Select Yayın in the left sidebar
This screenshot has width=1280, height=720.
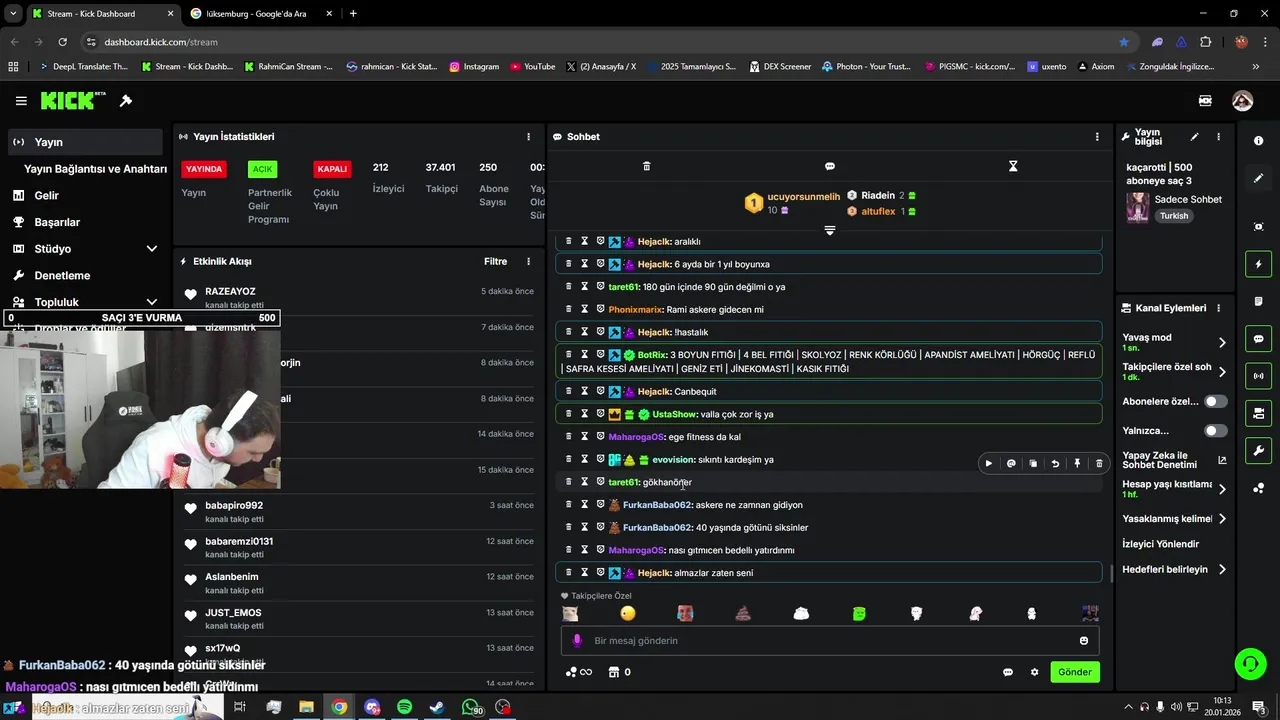pos(85,142)
